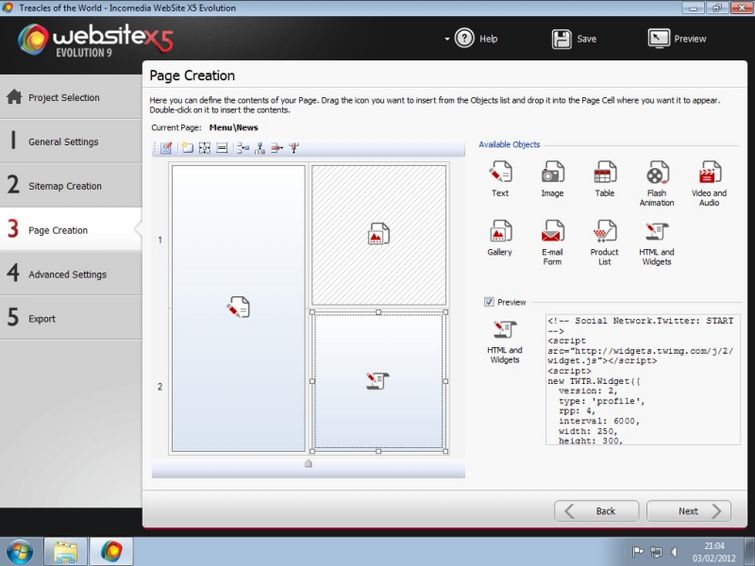Click the last red icon in page toolbar
This screenshot has height=566, width=755.
(294, 148)
